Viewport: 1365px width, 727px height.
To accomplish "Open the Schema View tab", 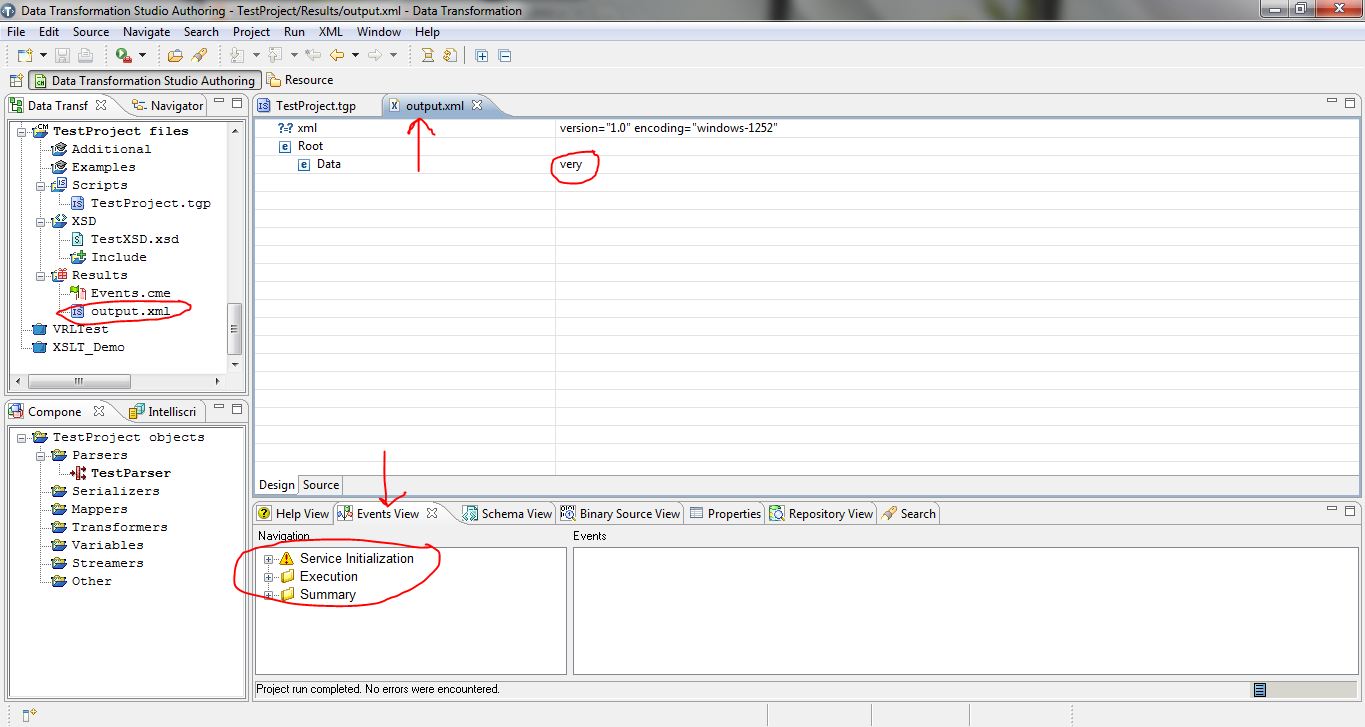I will coord(507,514).
